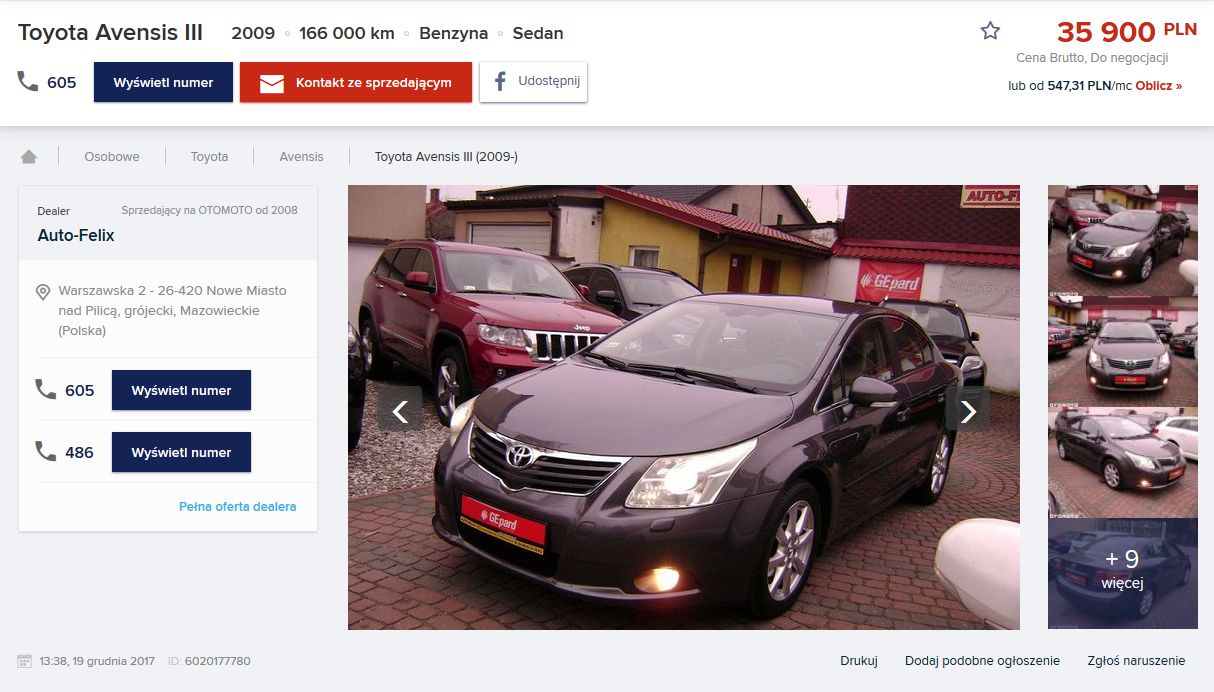Click the phone icon in the header
Image resolution: width=1214 pixels, height=692 pixels.
click(28, 82)
